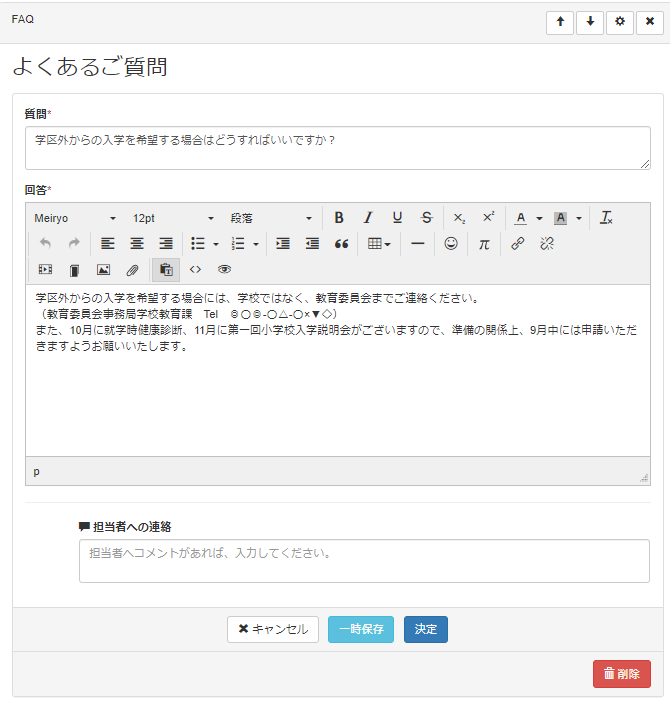Image resolution: width=670 pixels, height=703 pixels.
Task: Toggle the paste as text button
Action: pos(166,269)
